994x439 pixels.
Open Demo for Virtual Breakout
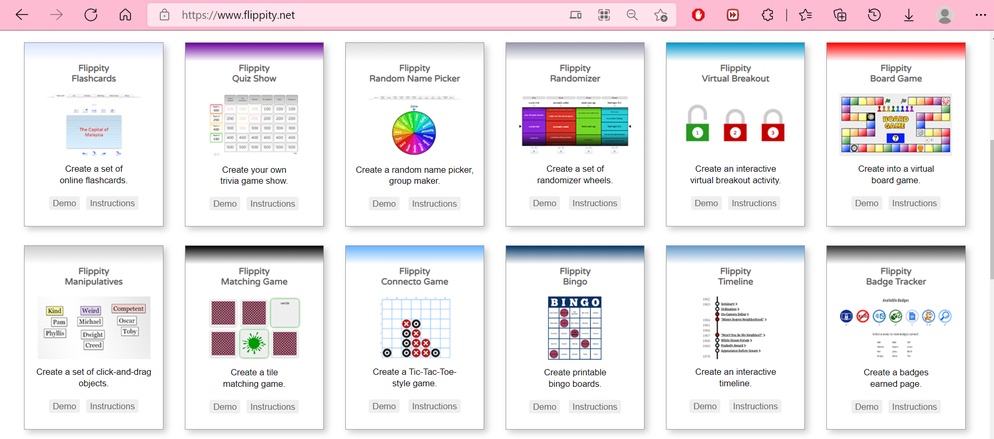(706, 203)
